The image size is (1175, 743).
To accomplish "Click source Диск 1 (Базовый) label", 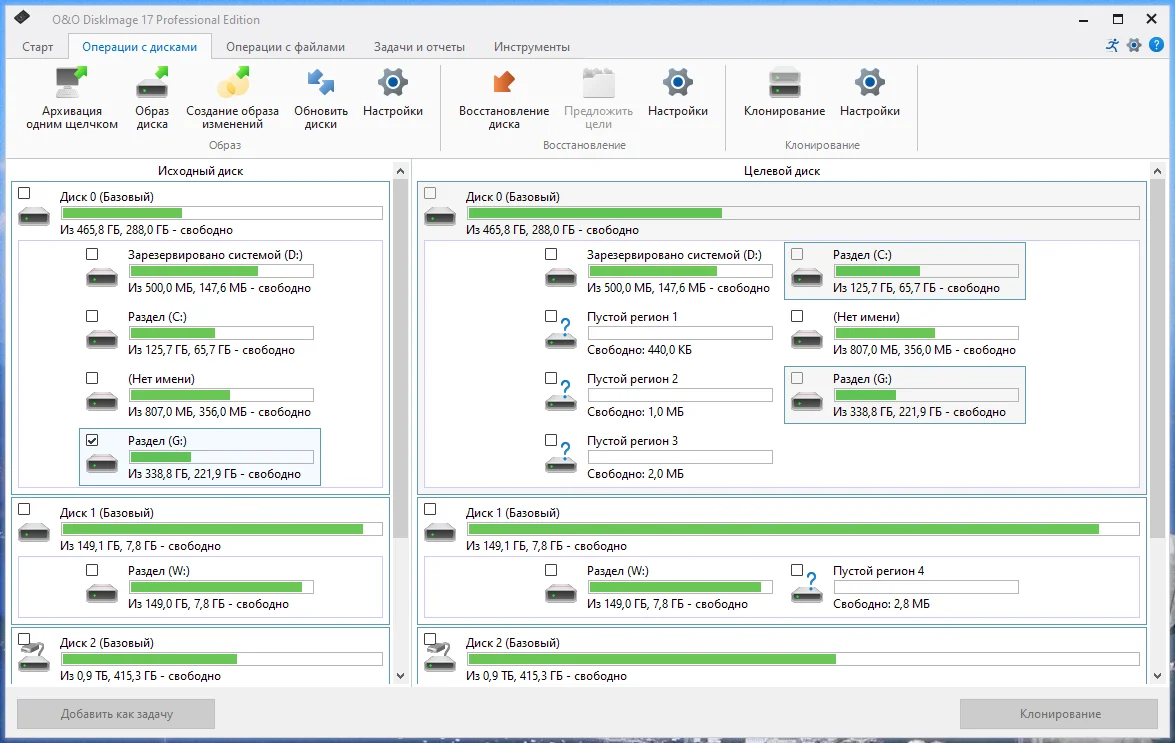I will tap(106, 513).
